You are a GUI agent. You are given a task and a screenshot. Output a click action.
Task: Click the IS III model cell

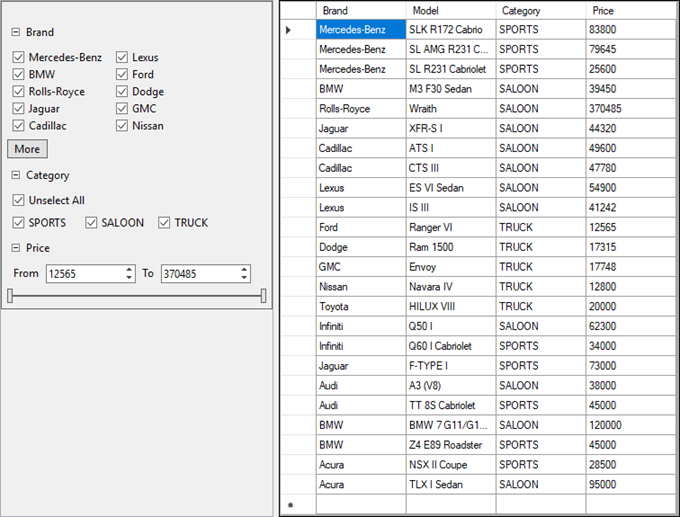tap(451, 207)
